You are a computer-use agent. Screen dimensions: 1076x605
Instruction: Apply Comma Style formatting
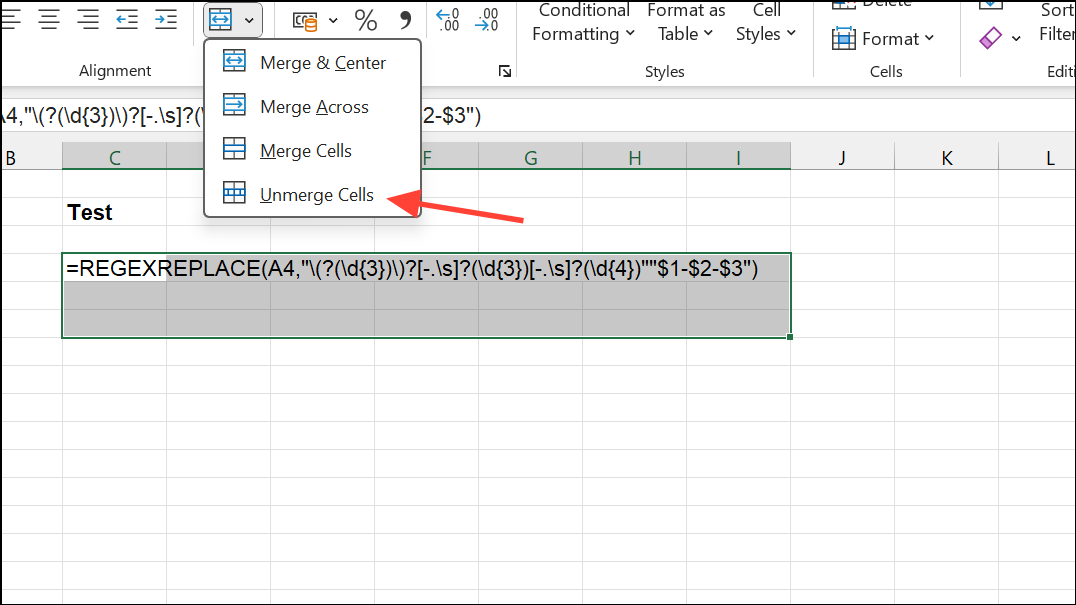tap(405, 20)
